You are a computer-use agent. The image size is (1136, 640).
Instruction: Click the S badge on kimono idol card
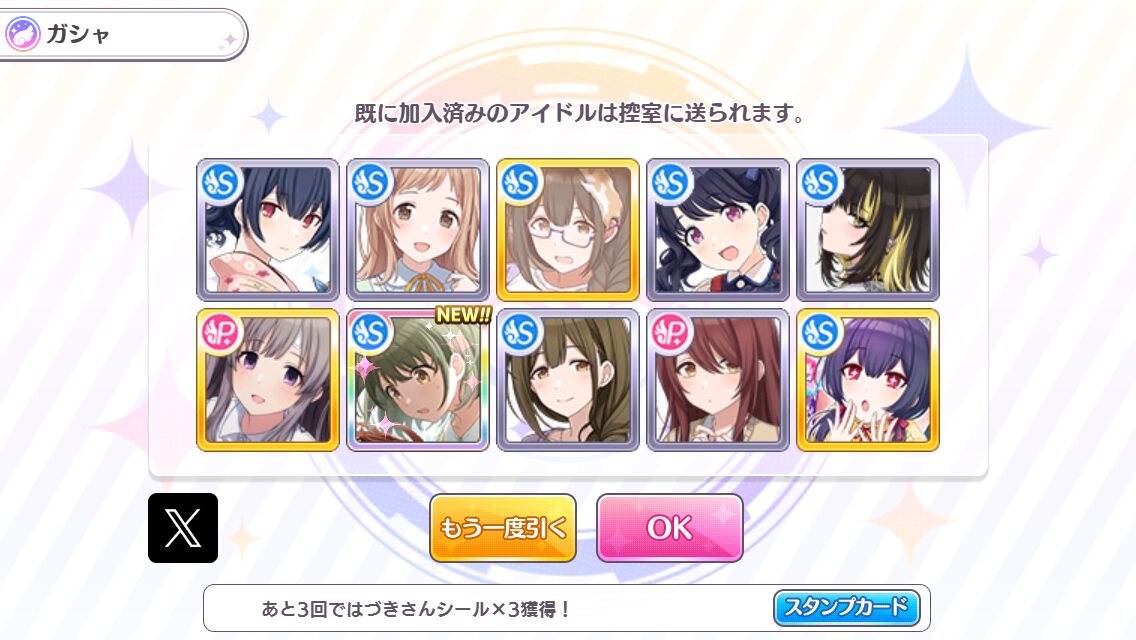220,182
